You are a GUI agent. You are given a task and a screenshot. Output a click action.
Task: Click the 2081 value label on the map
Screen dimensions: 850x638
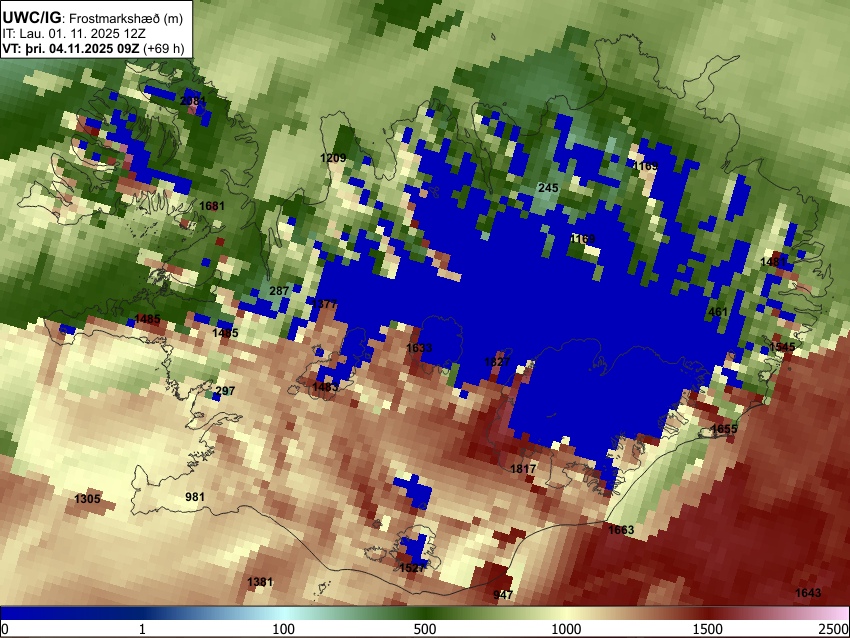point(193,101)
